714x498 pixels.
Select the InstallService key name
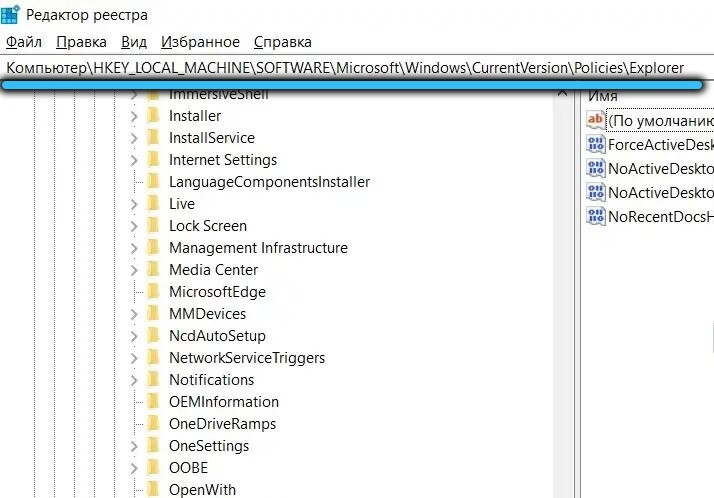pos(212,138)
